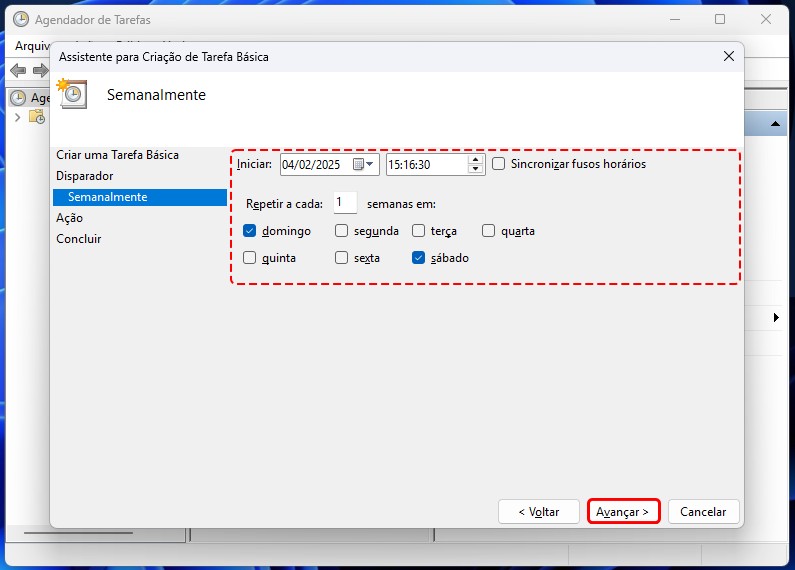Click the task library folder icon in tree

click(x=37, y=117)
